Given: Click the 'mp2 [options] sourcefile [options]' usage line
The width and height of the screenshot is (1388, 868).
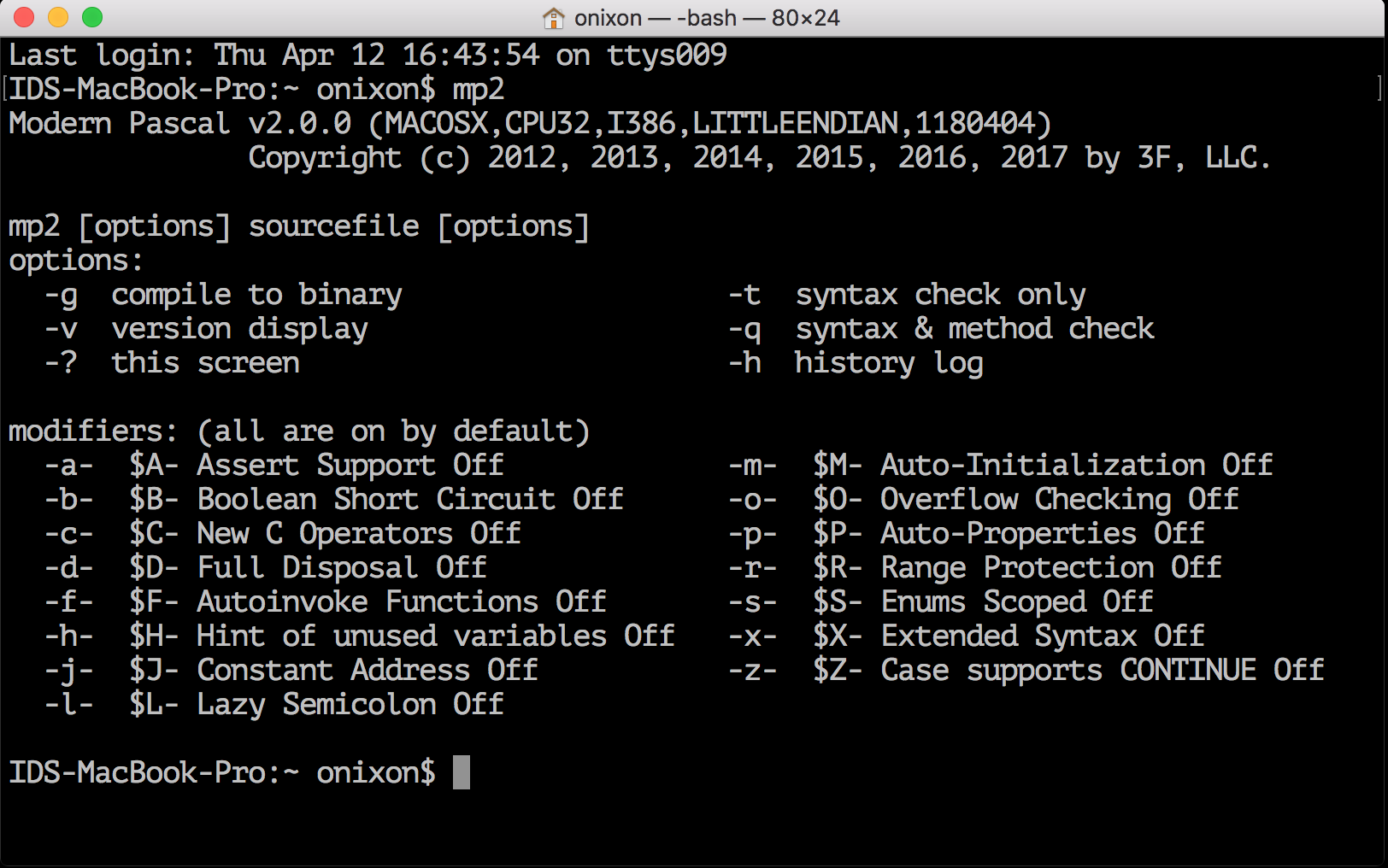Looking at the screenshot, I should 299,226.
